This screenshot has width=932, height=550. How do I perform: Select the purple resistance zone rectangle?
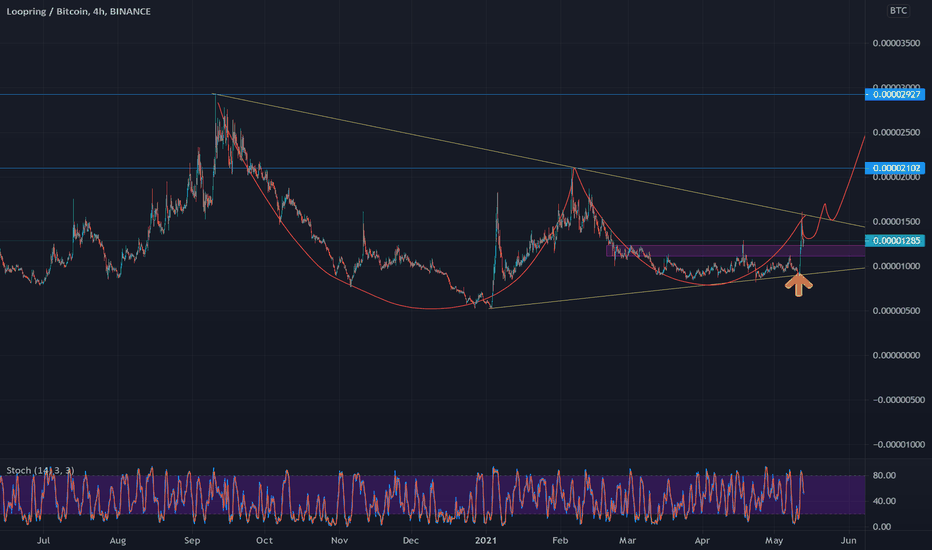735,251
